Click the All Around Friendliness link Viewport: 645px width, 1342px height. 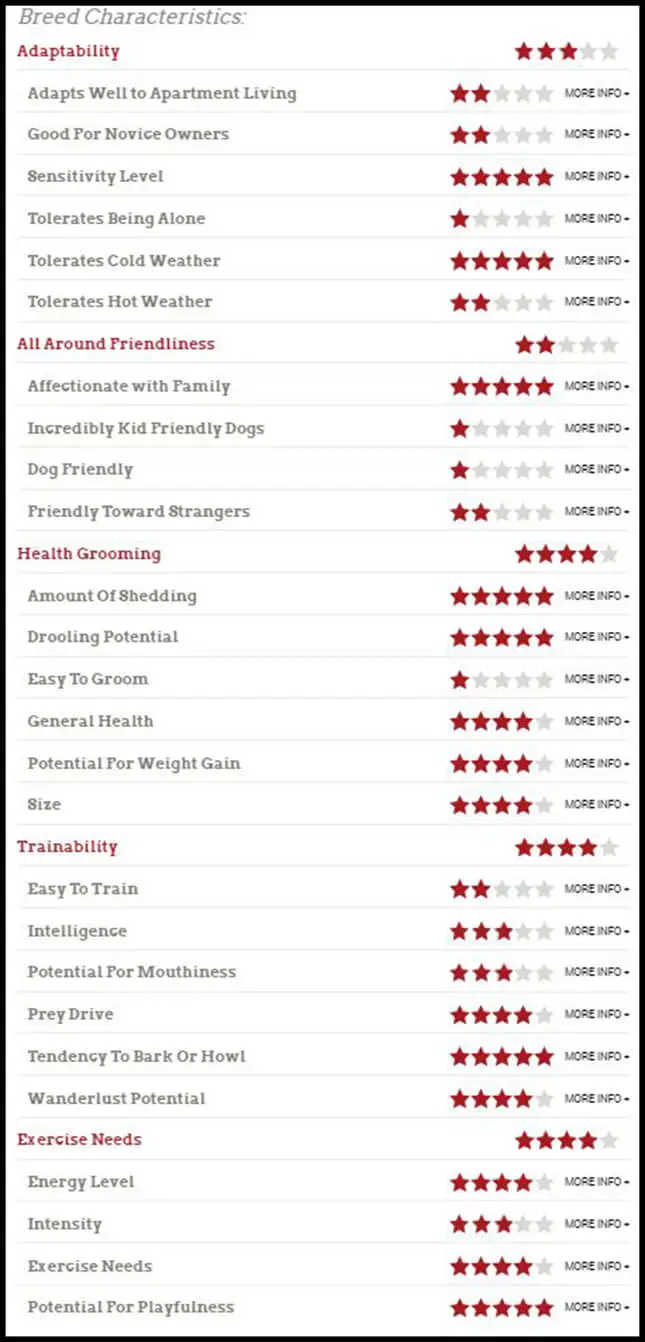[116, 343]
